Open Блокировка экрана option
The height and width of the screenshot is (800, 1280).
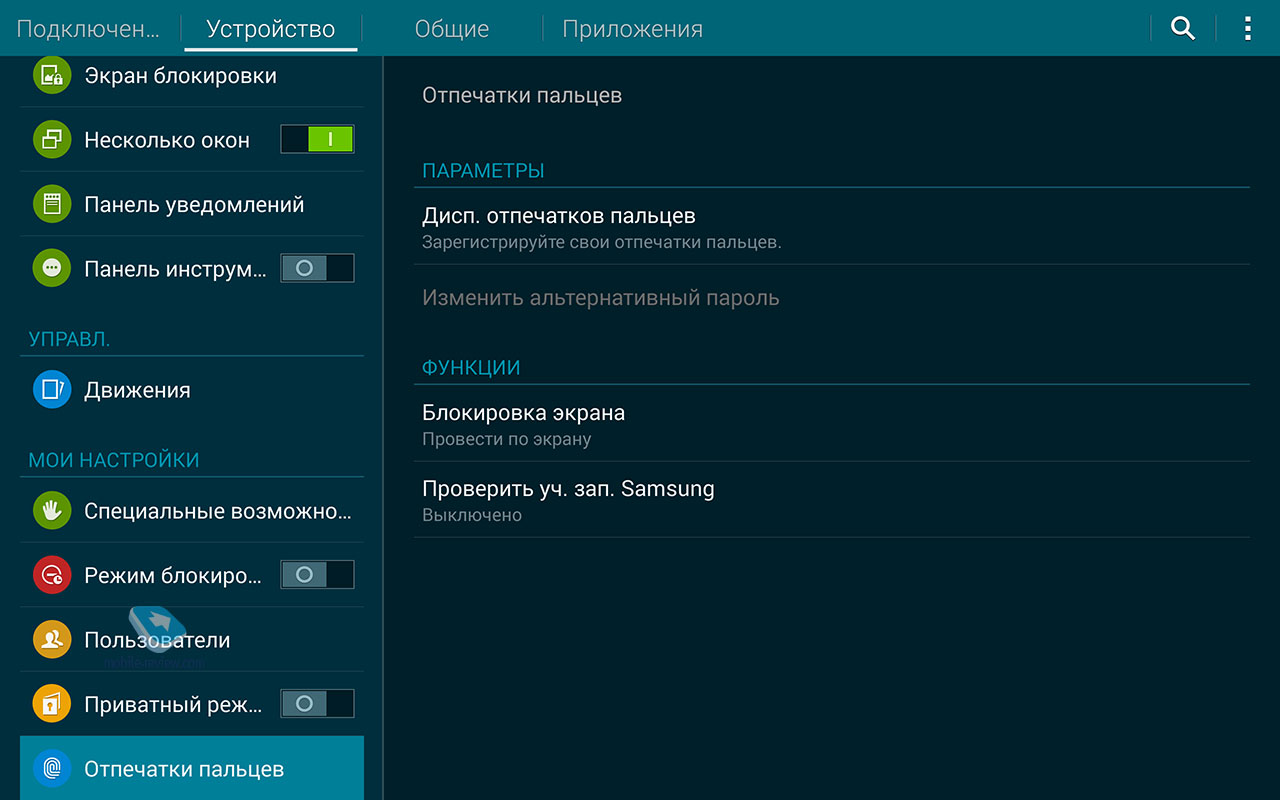coord(832,424)
